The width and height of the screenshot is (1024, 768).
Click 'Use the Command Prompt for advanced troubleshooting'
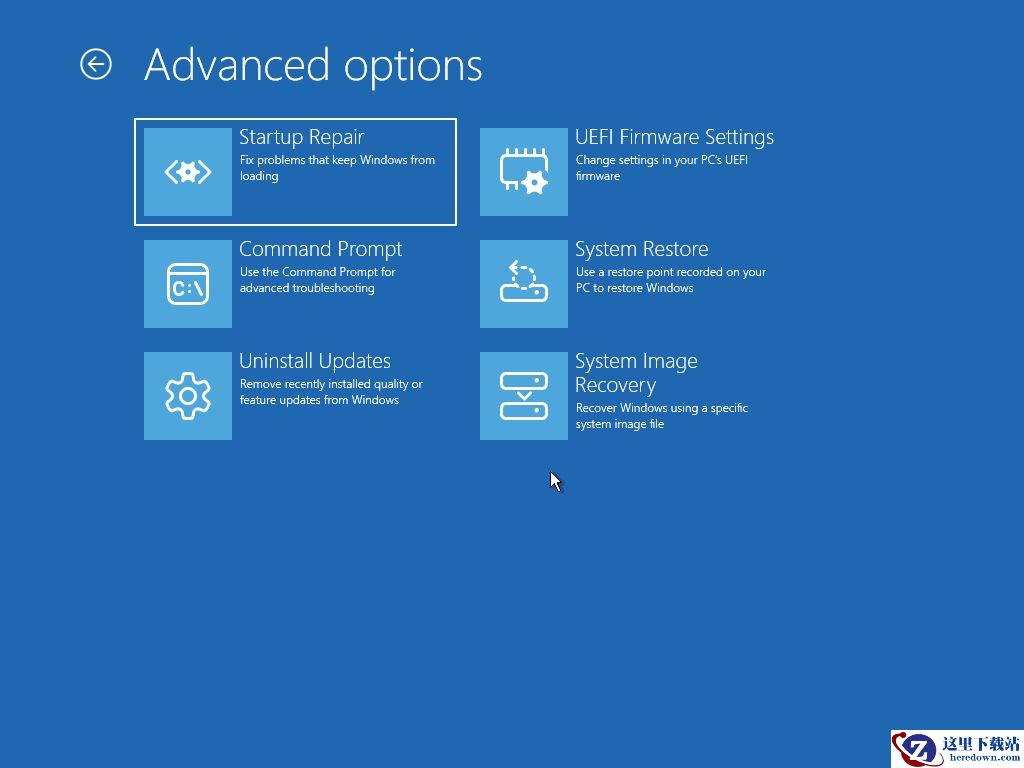tap(317, 280)
